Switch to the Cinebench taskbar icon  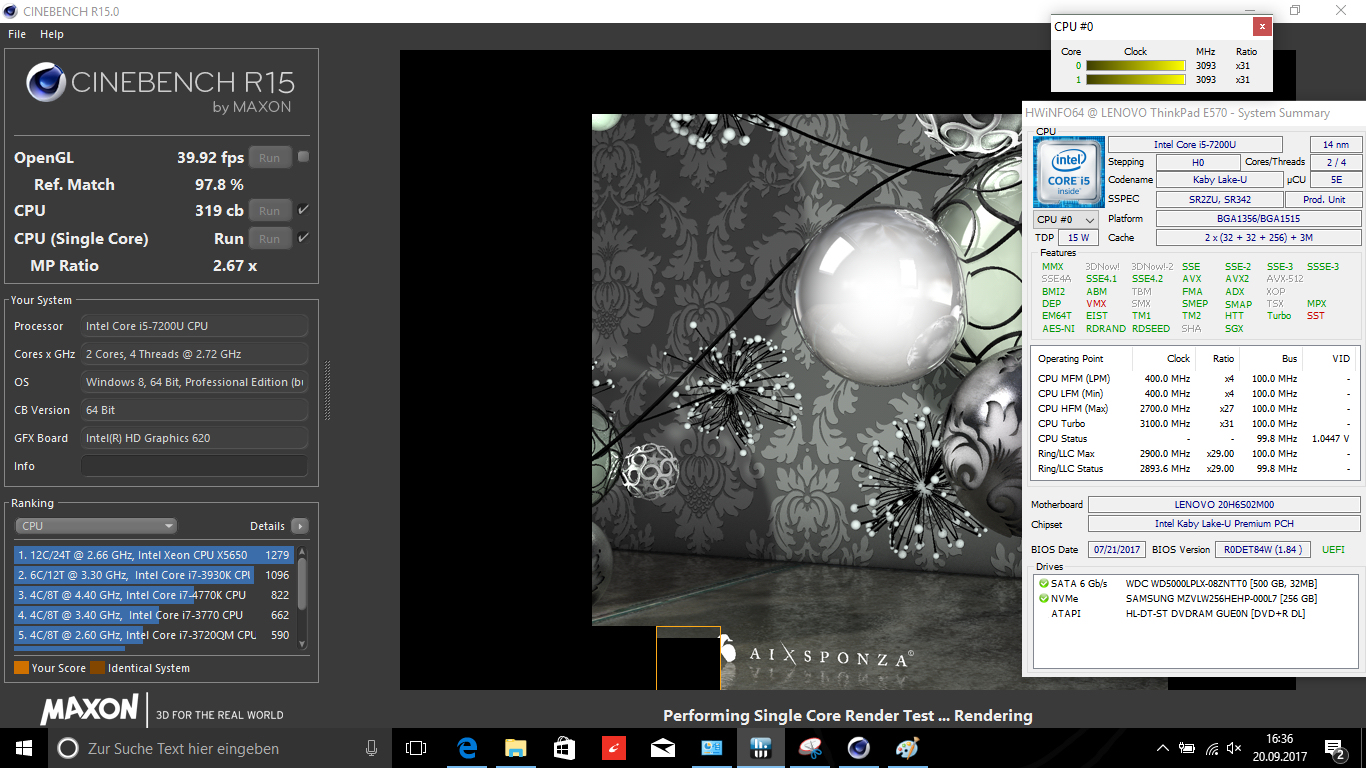click(x=858, y=748)
